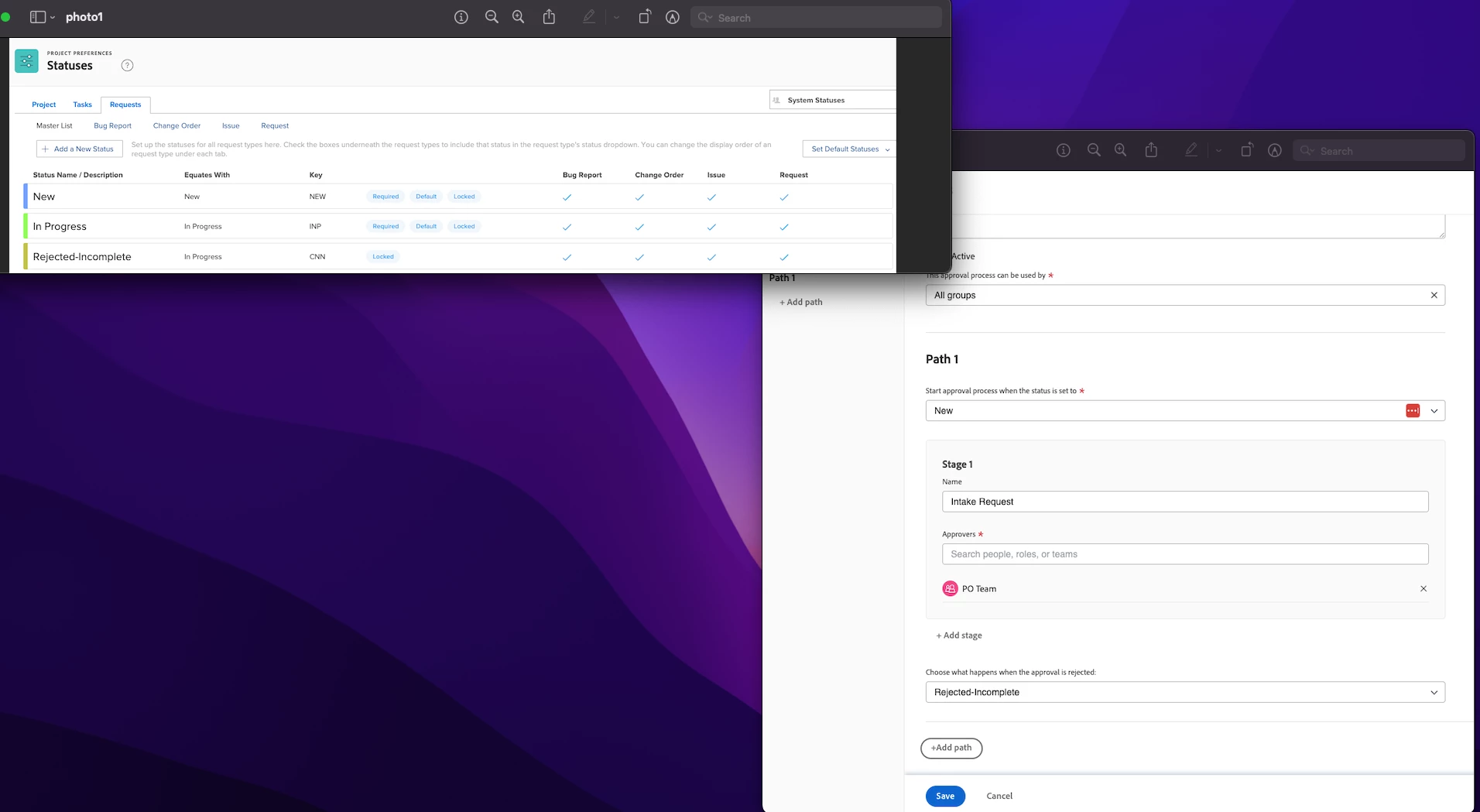Toggle the Bug Report checkmark for New status
This screenshot has height=812, width=1480.
567,197
